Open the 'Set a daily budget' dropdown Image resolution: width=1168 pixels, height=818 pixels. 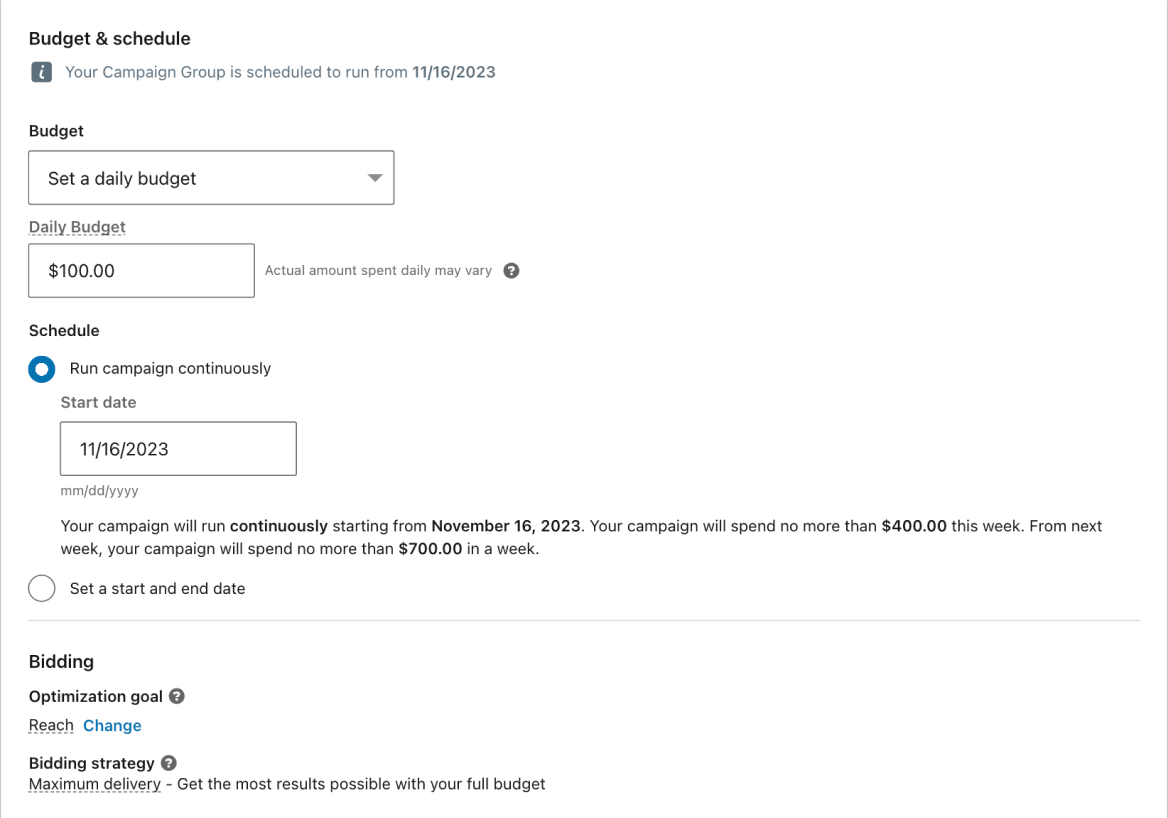point(211,177)
